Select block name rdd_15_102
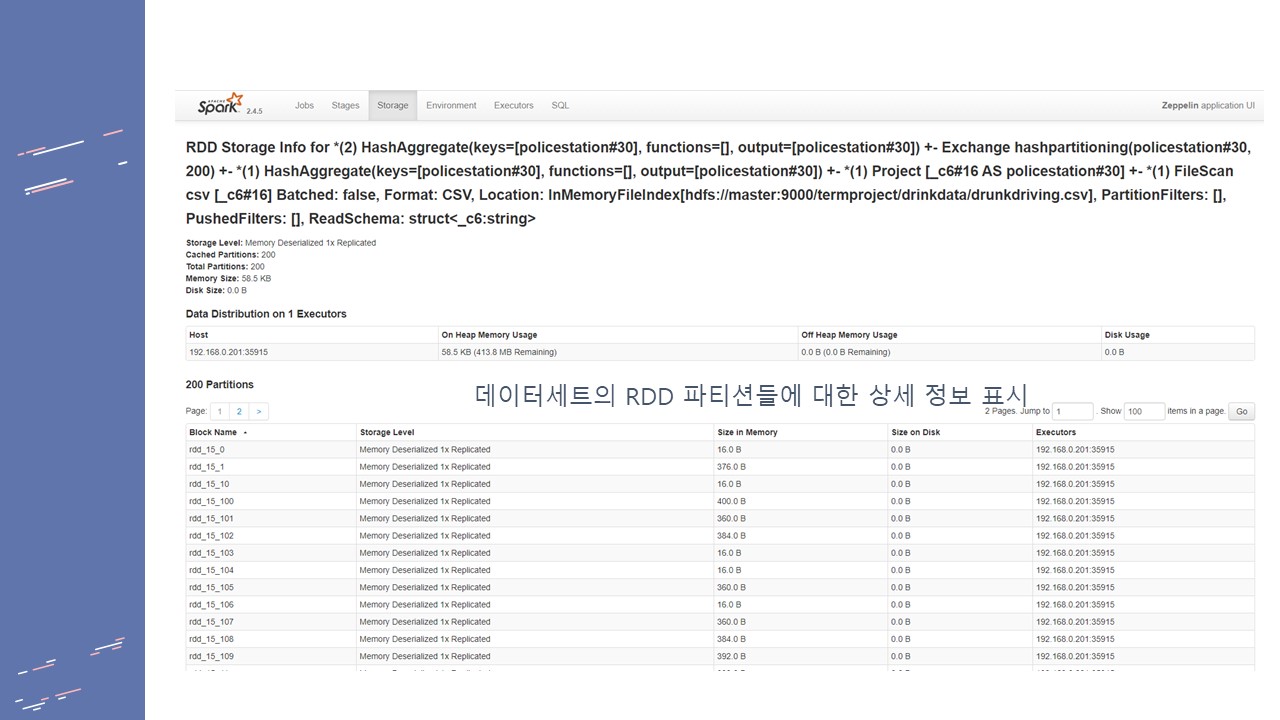 [211, 536]
